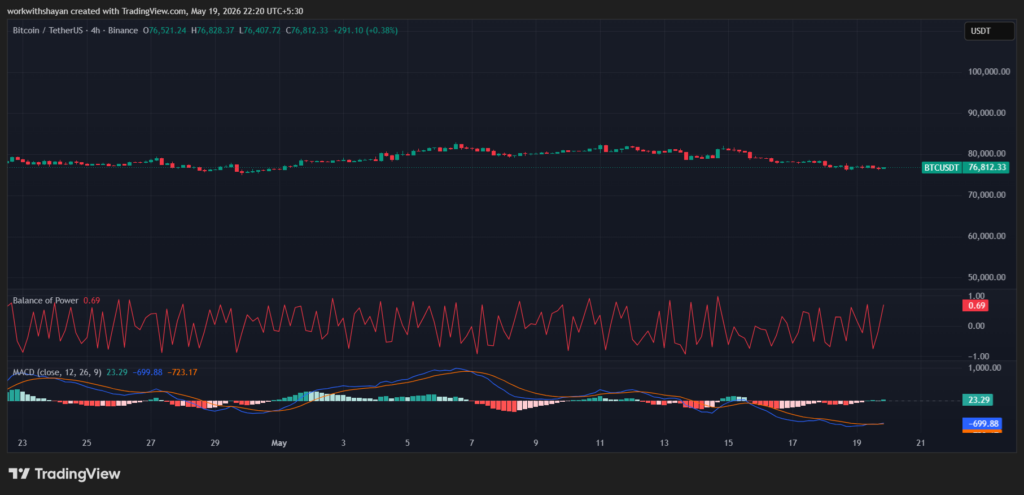Click the workwithshayan created with TradingView.com header
The image size is (1024, 495).
click(x=155, y=11)
